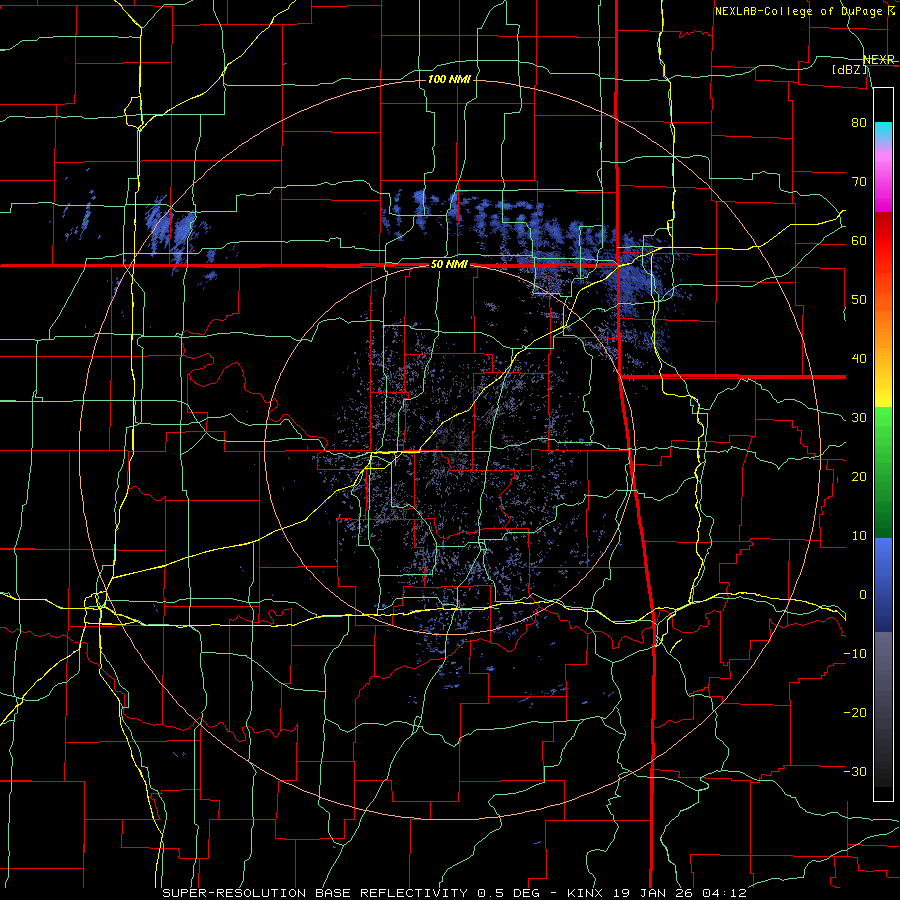Click the blue segment of the color bar
Viewport: 900px width, 900px height.
tap(883, 584)
